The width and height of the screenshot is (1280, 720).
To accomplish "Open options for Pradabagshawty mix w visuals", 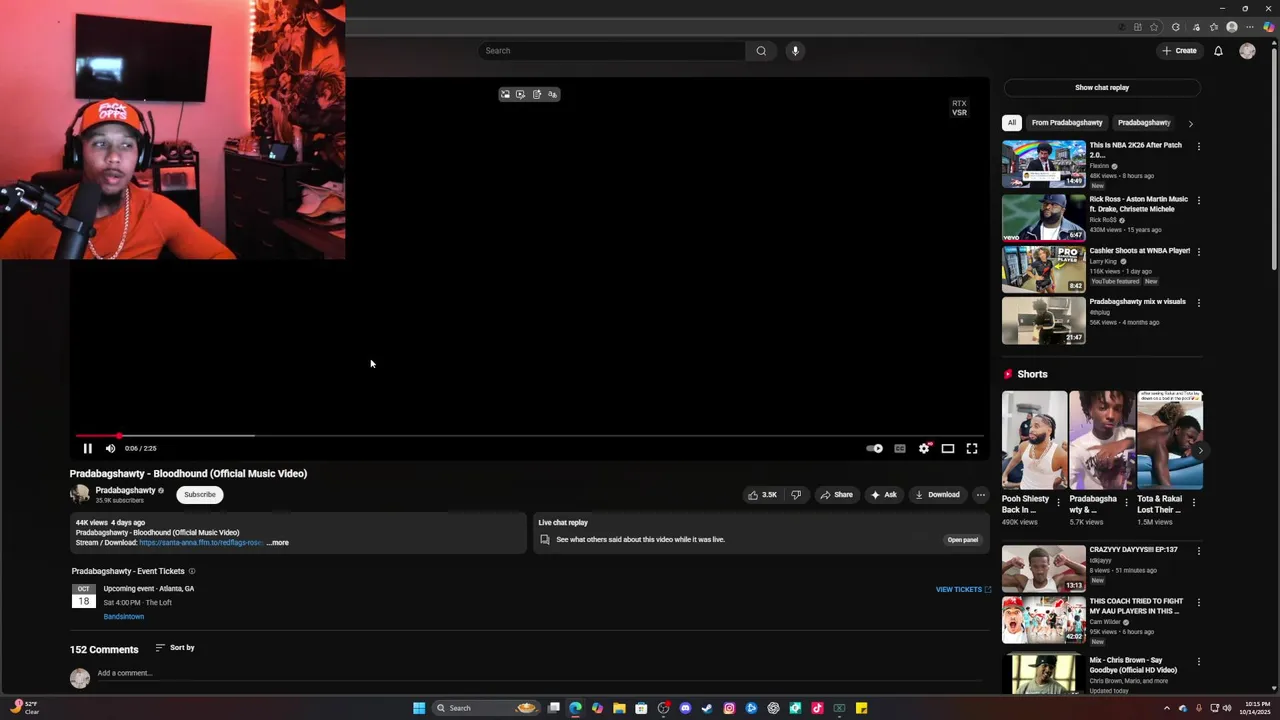I will point(1199,303).
